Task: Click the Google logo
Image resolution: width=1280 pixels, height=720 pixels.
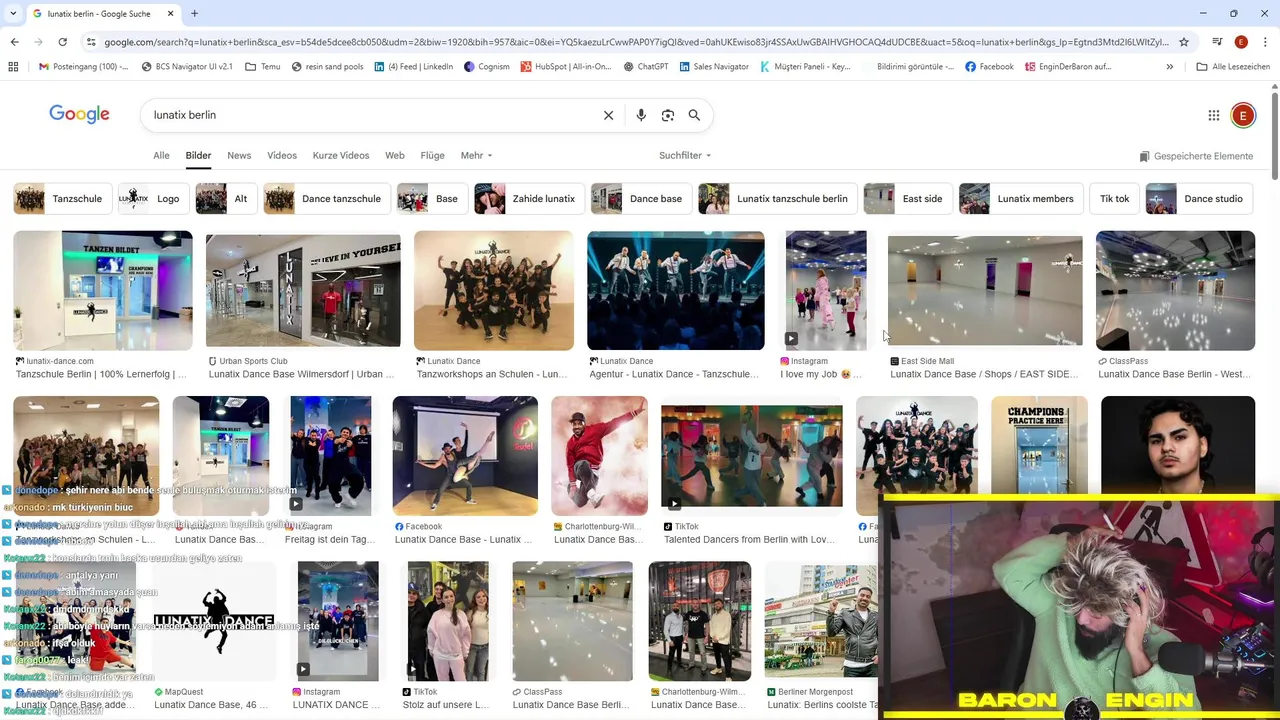Action: pyautogui.click(x=79, y=114)
